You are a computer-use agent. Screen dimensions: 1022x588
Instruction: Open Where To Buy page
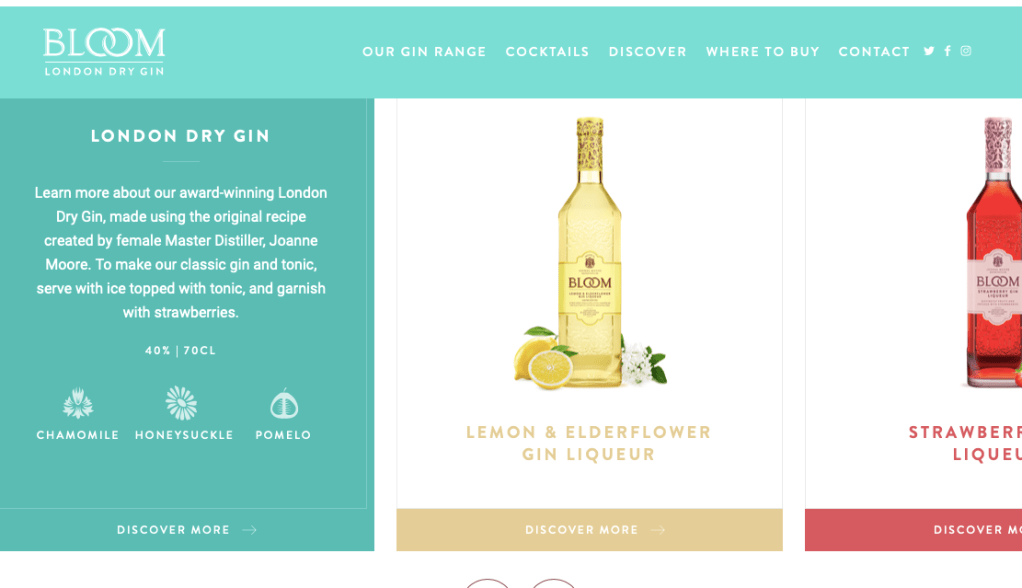click(x=763, y=51)
